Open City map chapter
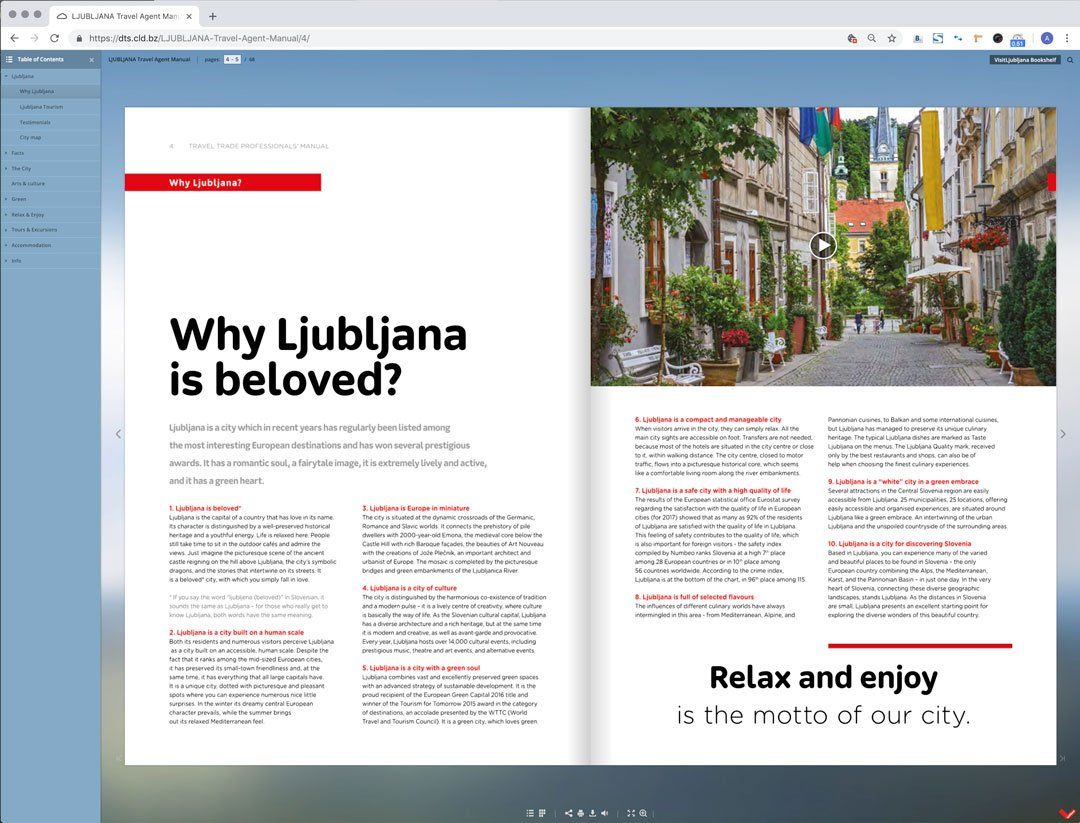 [x=30, y=138]
